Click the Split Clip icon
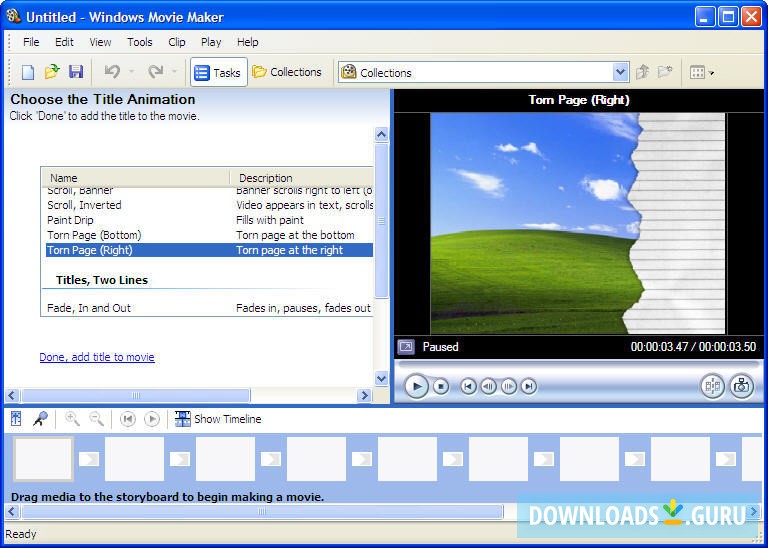The width and height of the screenshot is (768, 548). click(712, 386)
